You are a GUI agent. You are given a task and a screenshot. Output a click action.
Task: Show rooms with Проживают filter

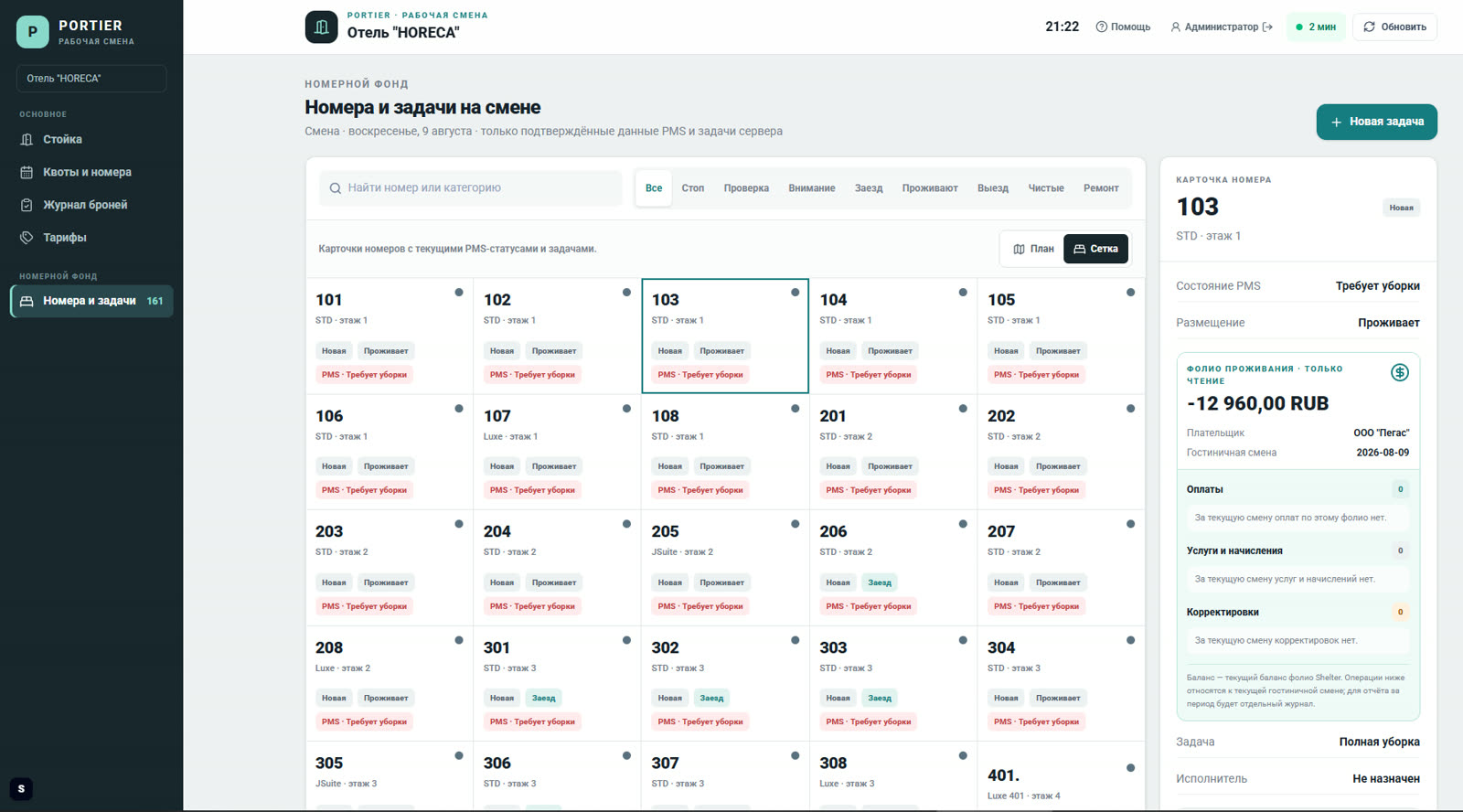930,188
